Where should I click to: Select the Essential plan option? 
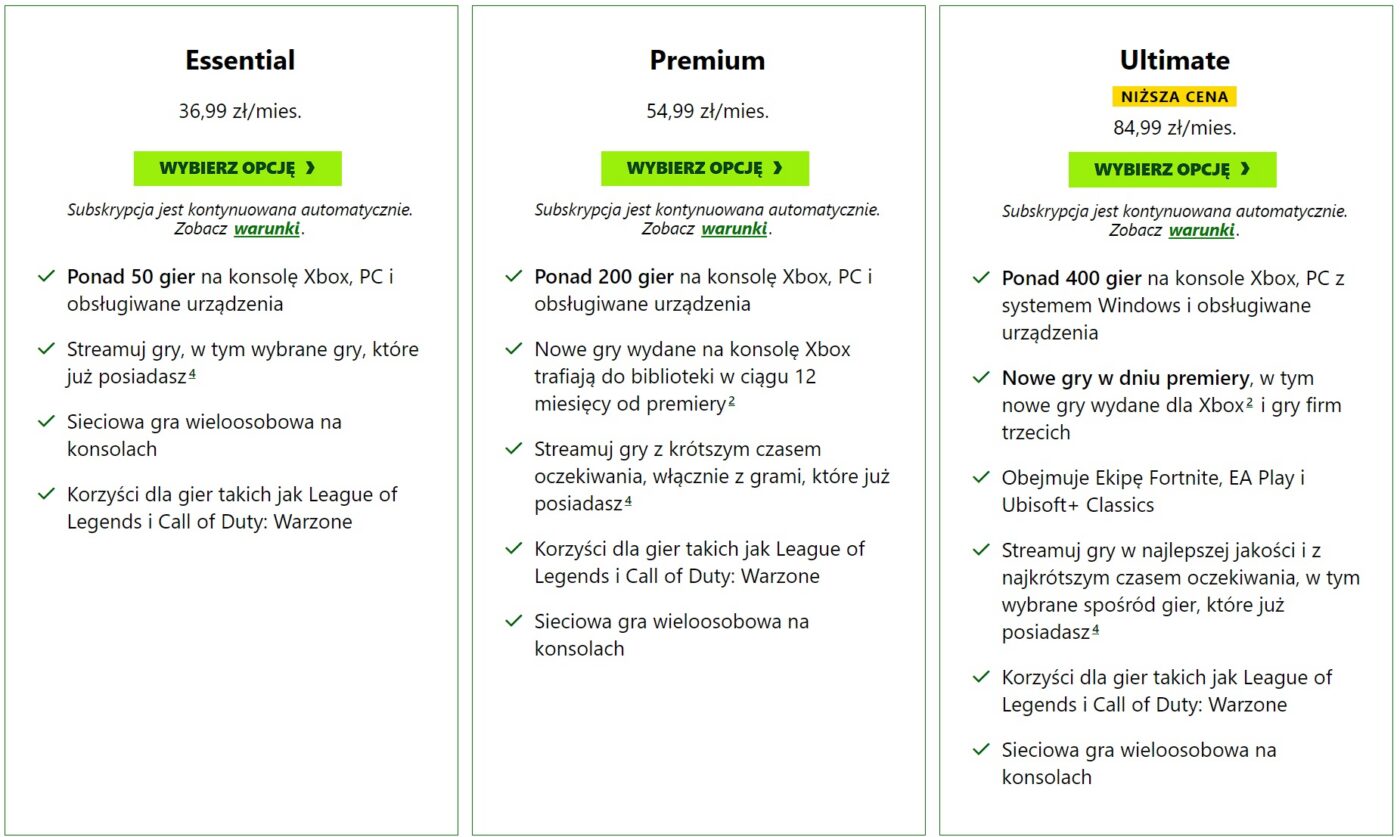(238, 168)
